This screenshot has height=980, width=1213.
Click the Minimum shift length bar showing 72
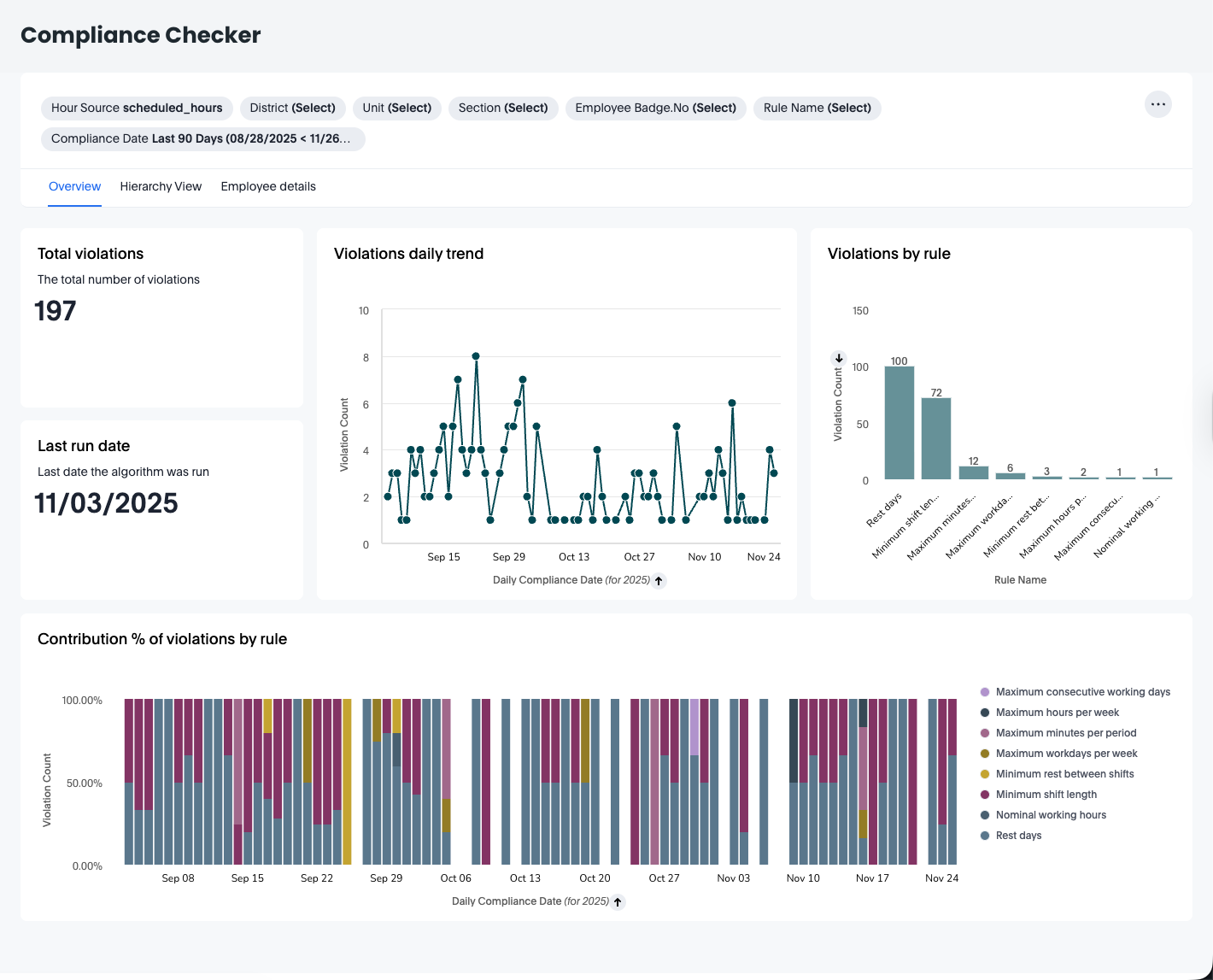pos(936,439)
